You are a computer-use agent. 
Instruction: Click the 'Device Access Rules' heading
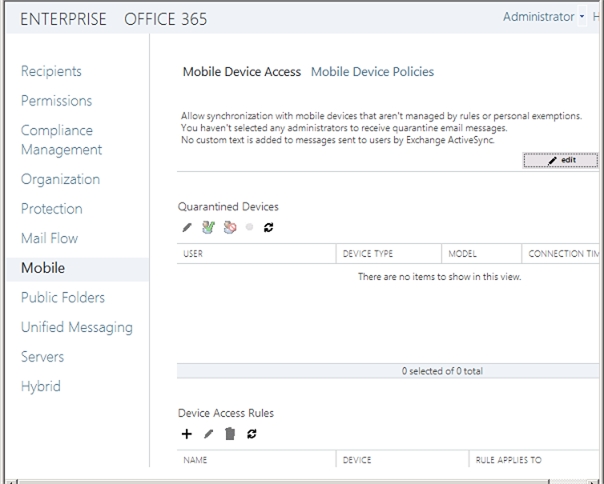[x=226, y=413]
